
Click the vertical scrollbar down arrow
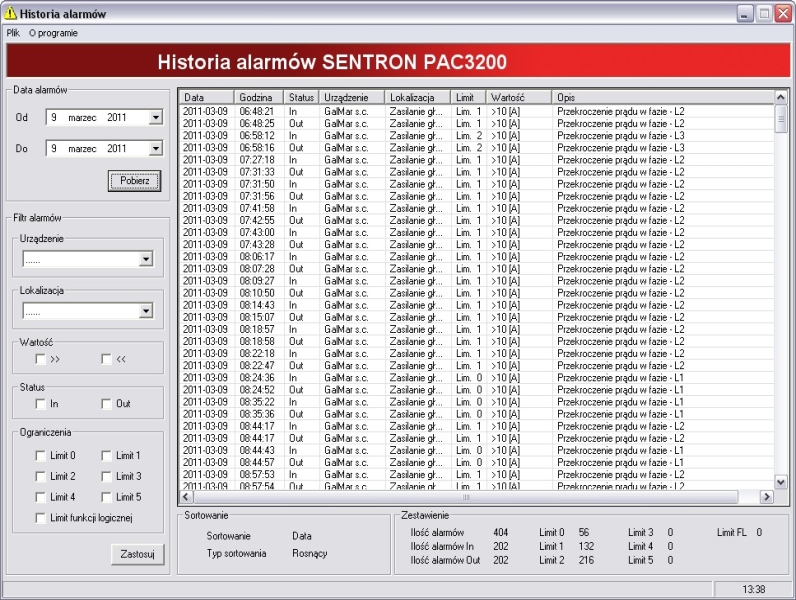click(781, 482)
